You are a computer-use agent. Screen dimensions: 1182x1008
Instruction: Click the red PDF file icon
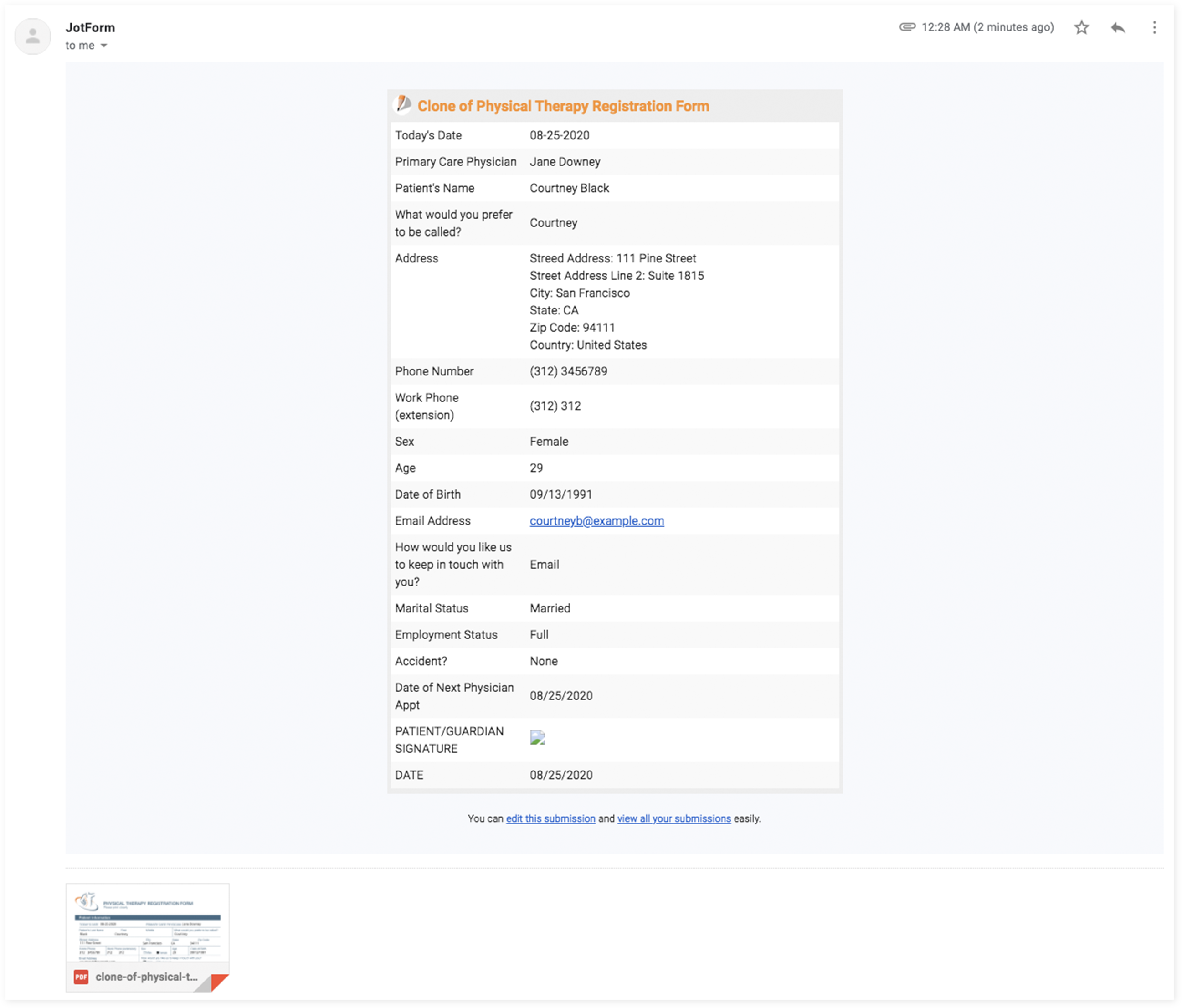tap(81, 977)
